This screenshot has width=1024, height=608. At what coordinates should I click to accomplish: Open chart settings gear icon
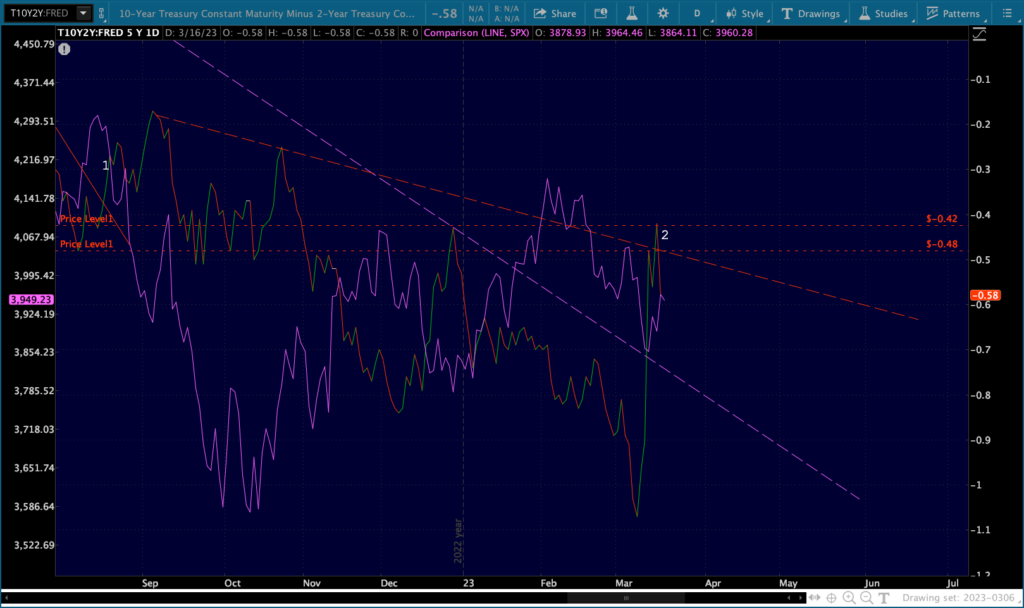coord(663,14)
